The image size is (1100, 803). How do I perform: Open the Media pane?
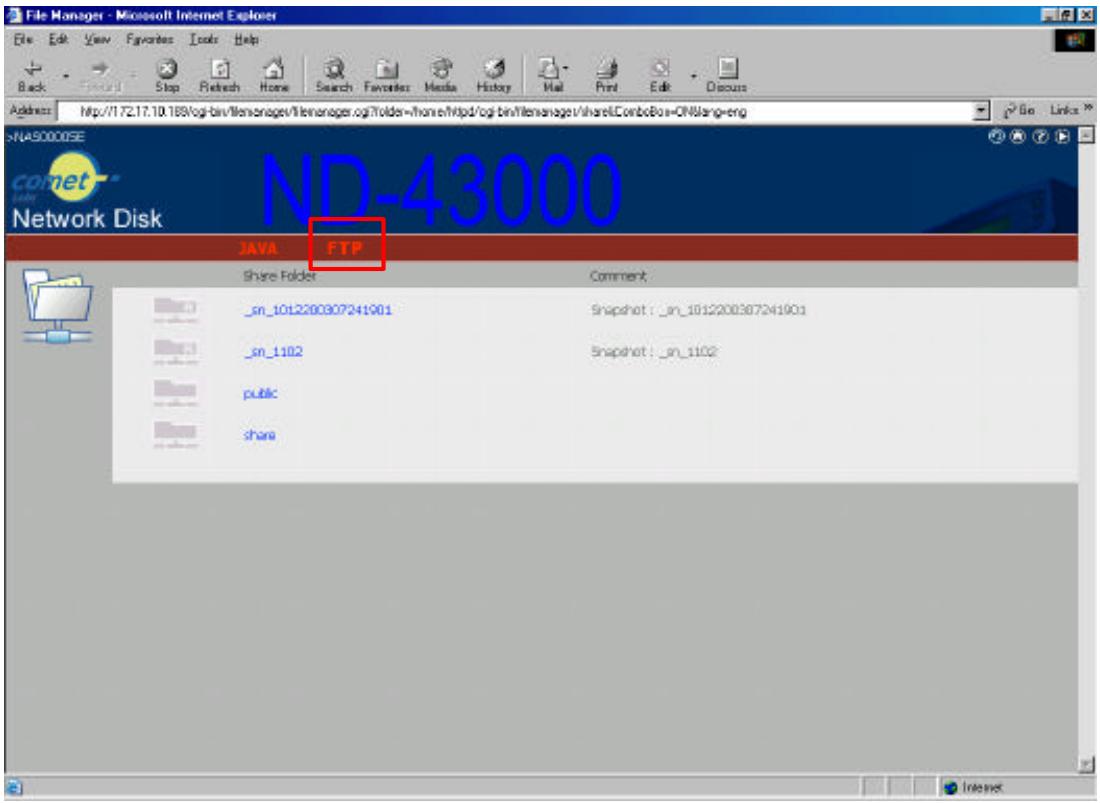coord(441,76)
